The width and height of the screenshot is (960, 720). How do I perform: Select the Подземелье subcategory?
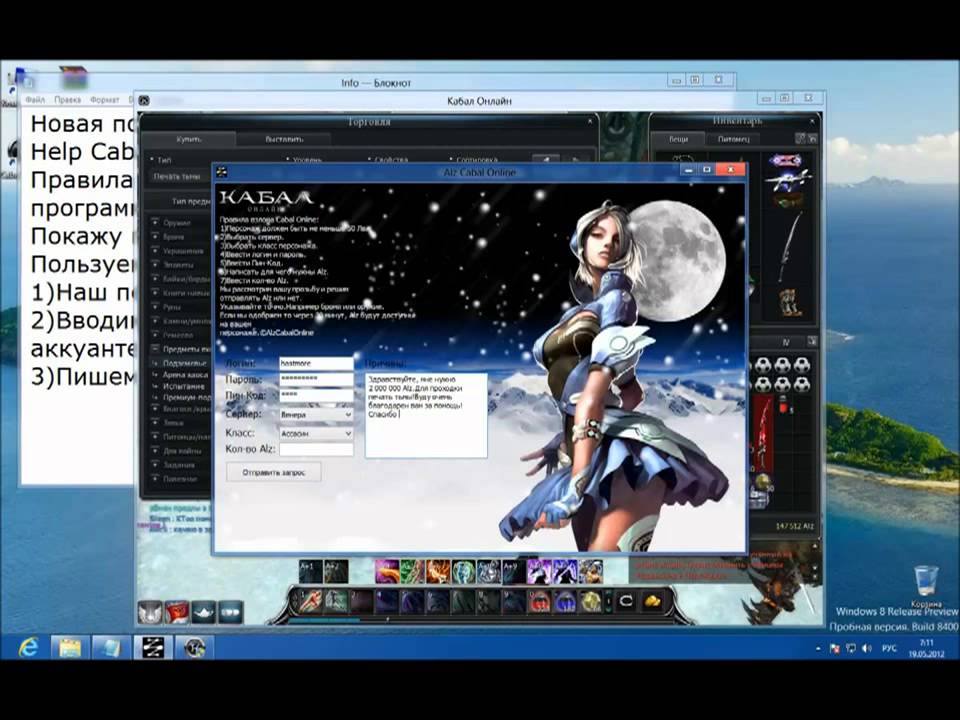[185, 363]
